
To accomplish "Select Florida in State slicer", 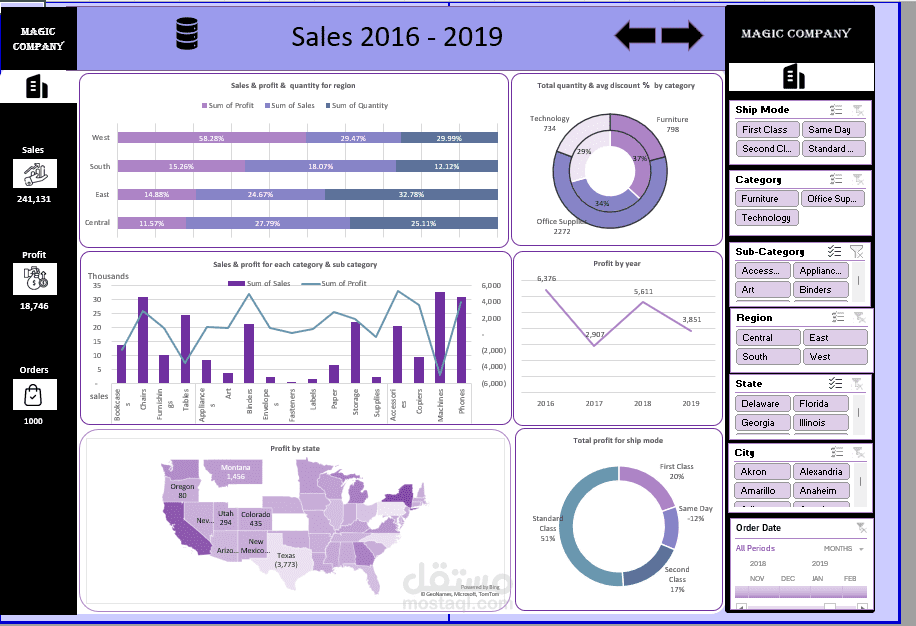I will [820, 404].
